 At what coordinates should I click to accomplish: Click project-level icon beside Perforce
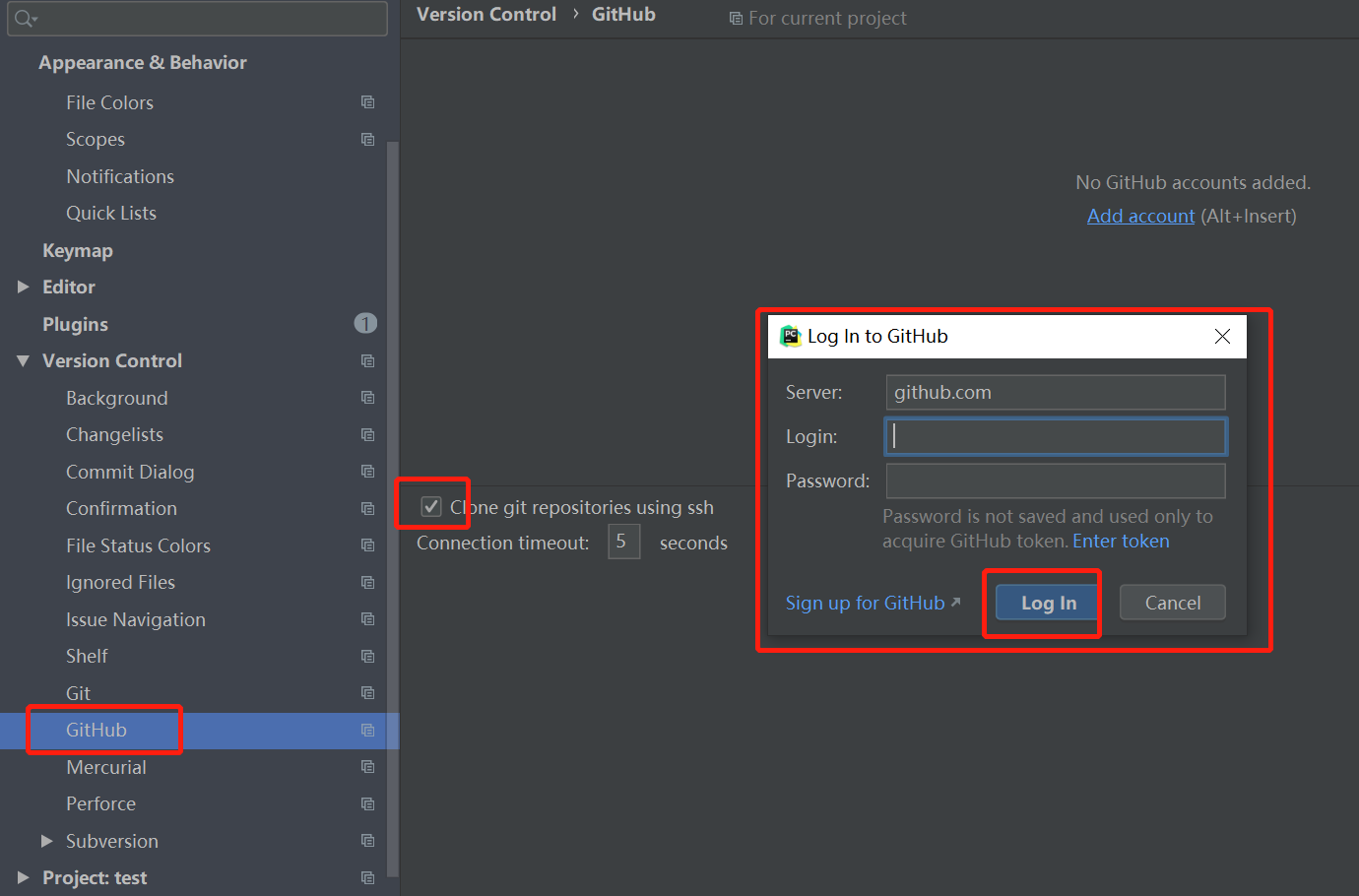(x=368, y=804)
